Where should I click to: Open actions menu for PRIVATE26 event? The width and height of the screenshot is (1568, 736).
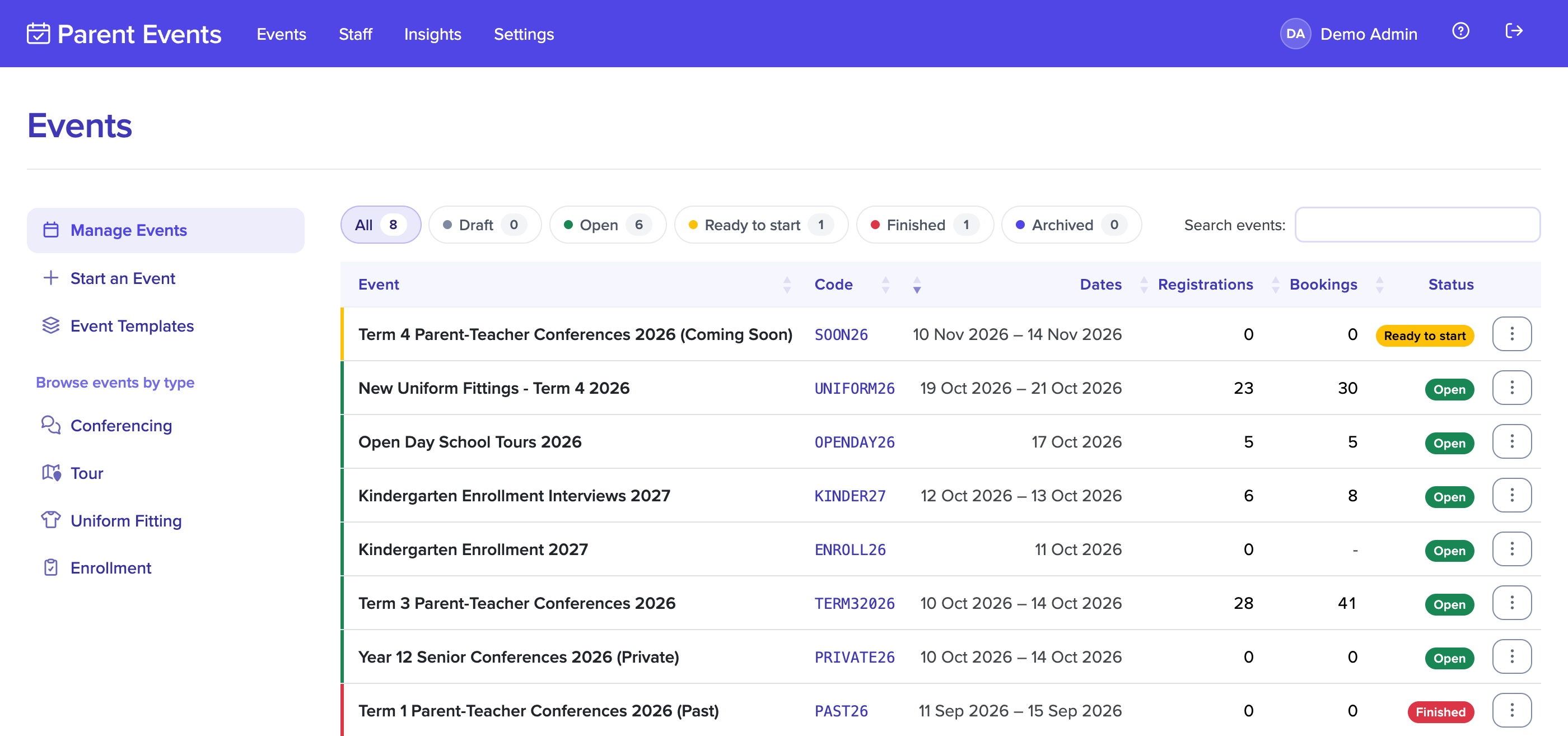point(1511,656)
